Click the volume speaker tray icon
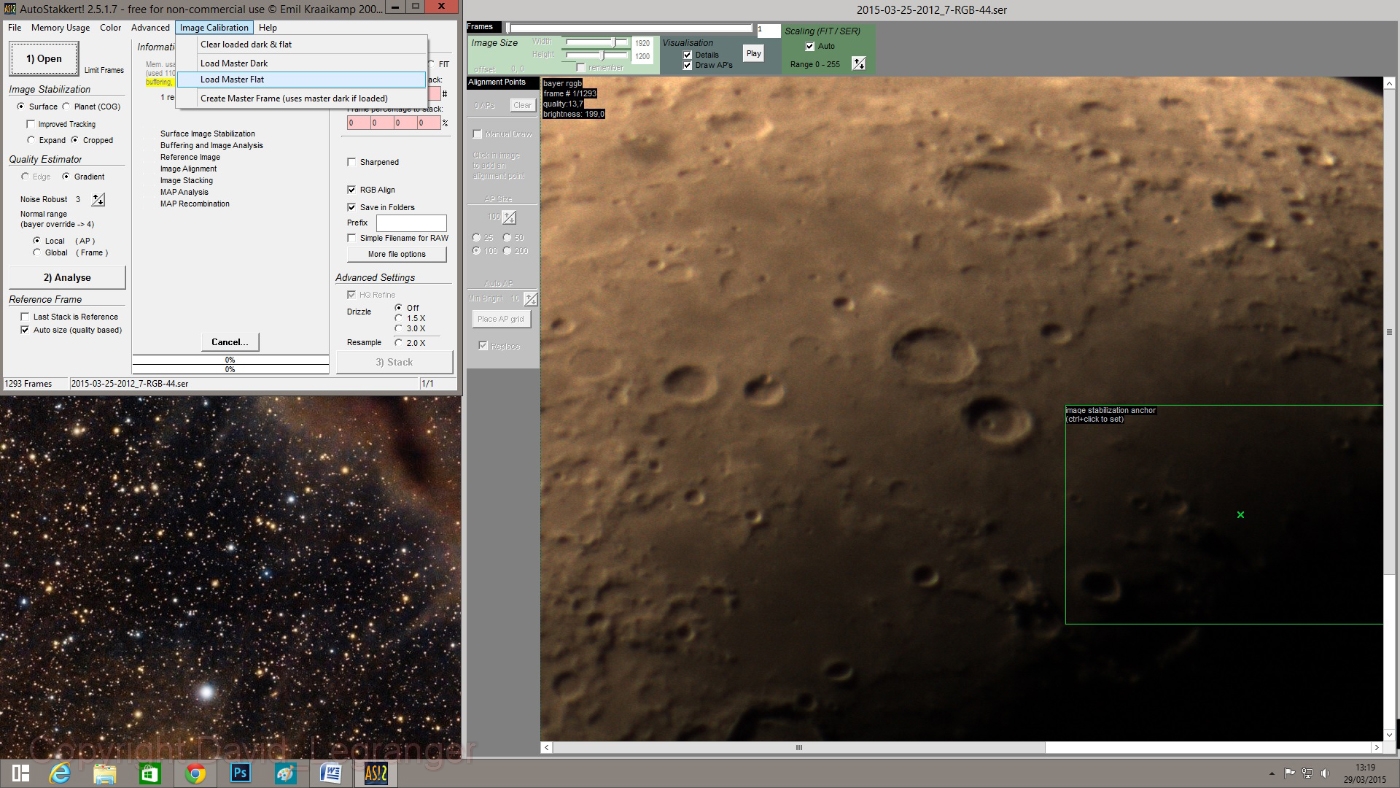1400x788 pixels. [1326, 773]
